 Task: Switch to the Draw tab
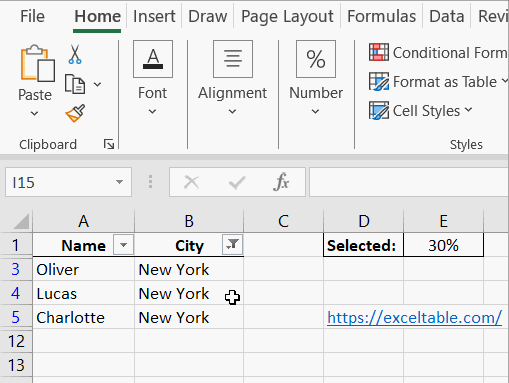click(x=208, y=16)
